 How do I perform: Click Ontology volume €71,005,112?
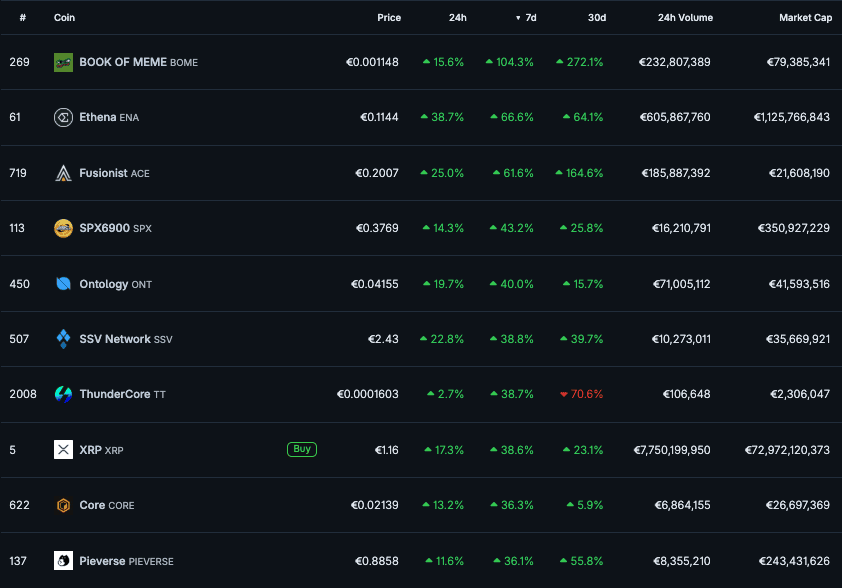click(682, 284)
